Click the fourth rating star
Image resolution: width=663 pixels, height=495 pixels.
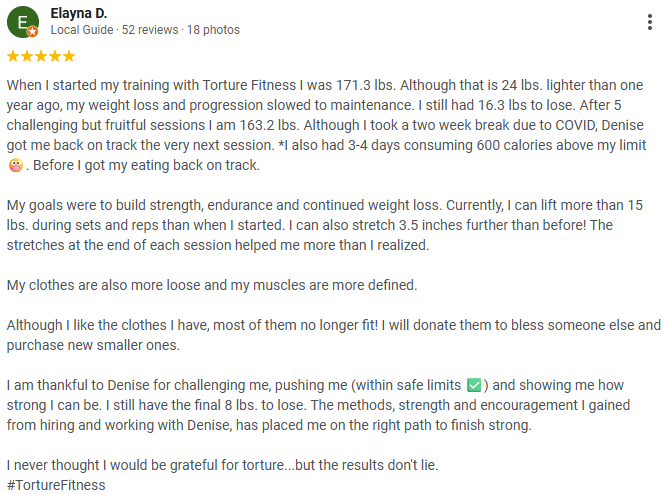point(54,56)
